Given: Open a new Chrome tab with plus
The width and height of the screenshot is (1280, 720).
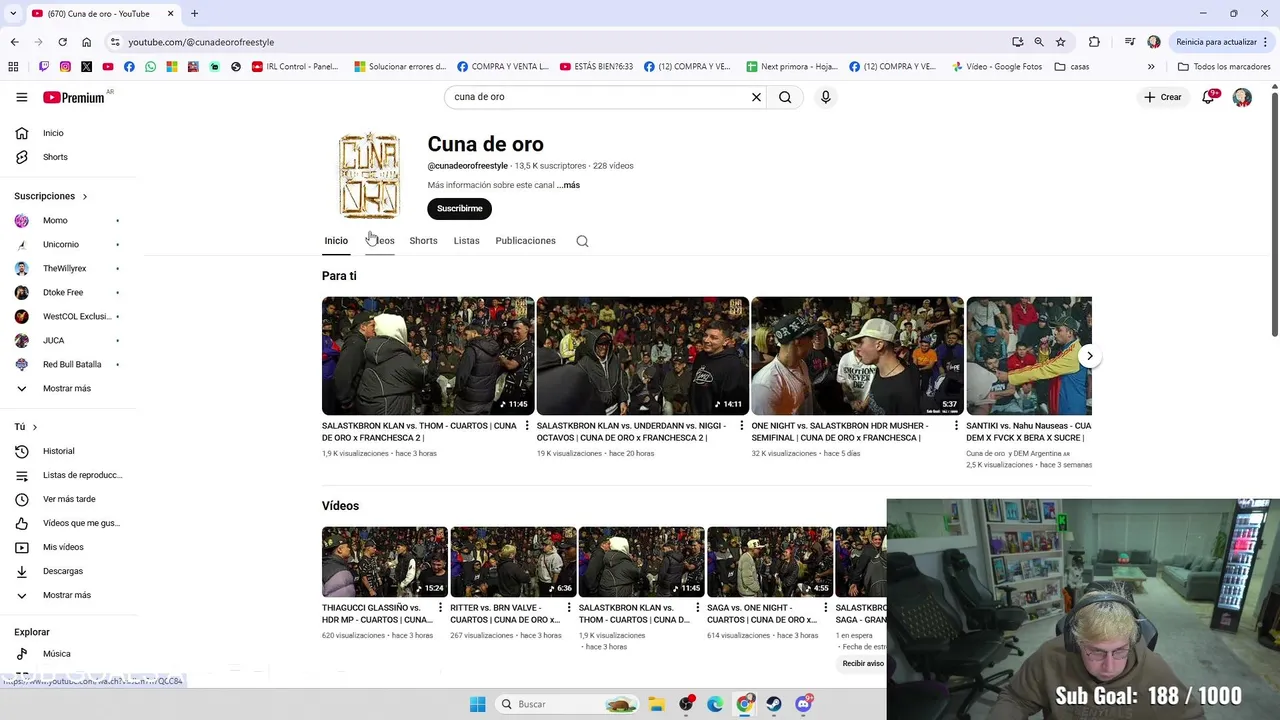Looking at the screenshot, I should pos(194,14).
